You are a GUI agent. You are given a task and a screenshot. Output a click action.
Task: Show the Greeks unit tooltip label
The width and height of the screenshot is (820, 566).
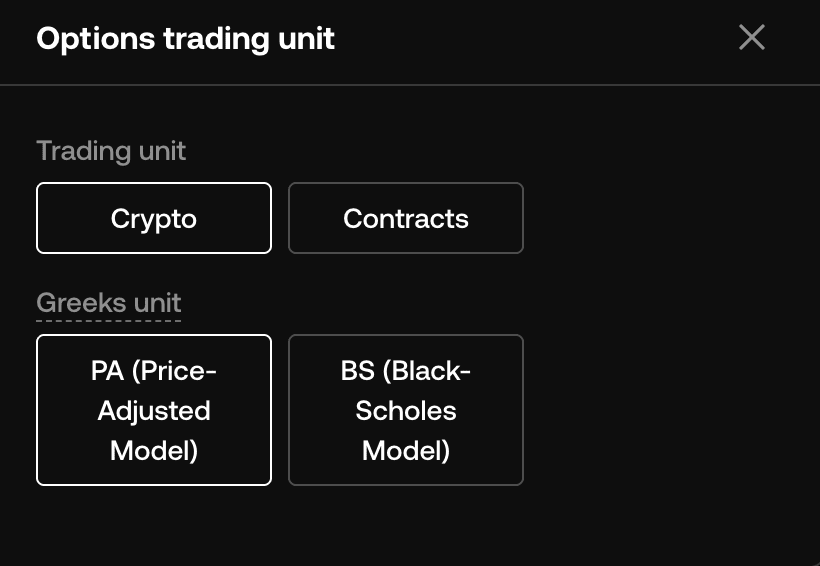[x=109, y=303]
